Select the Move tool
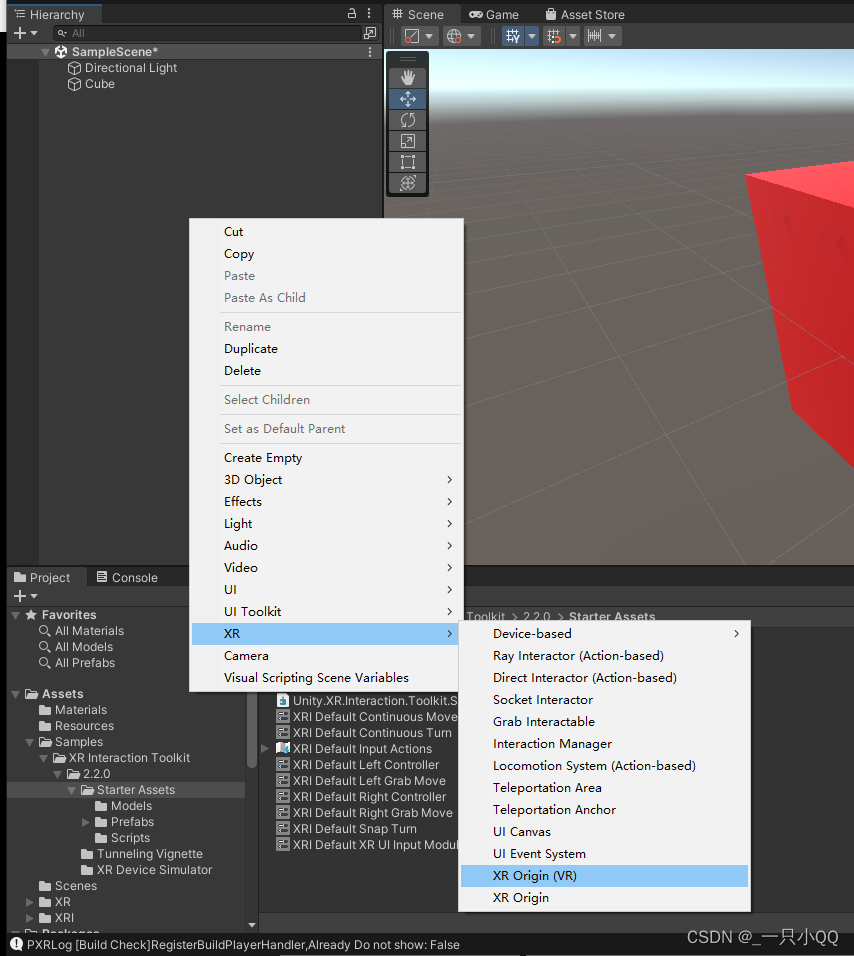Image resolution: width=854 pixels, height=956 pixels. 408,99
